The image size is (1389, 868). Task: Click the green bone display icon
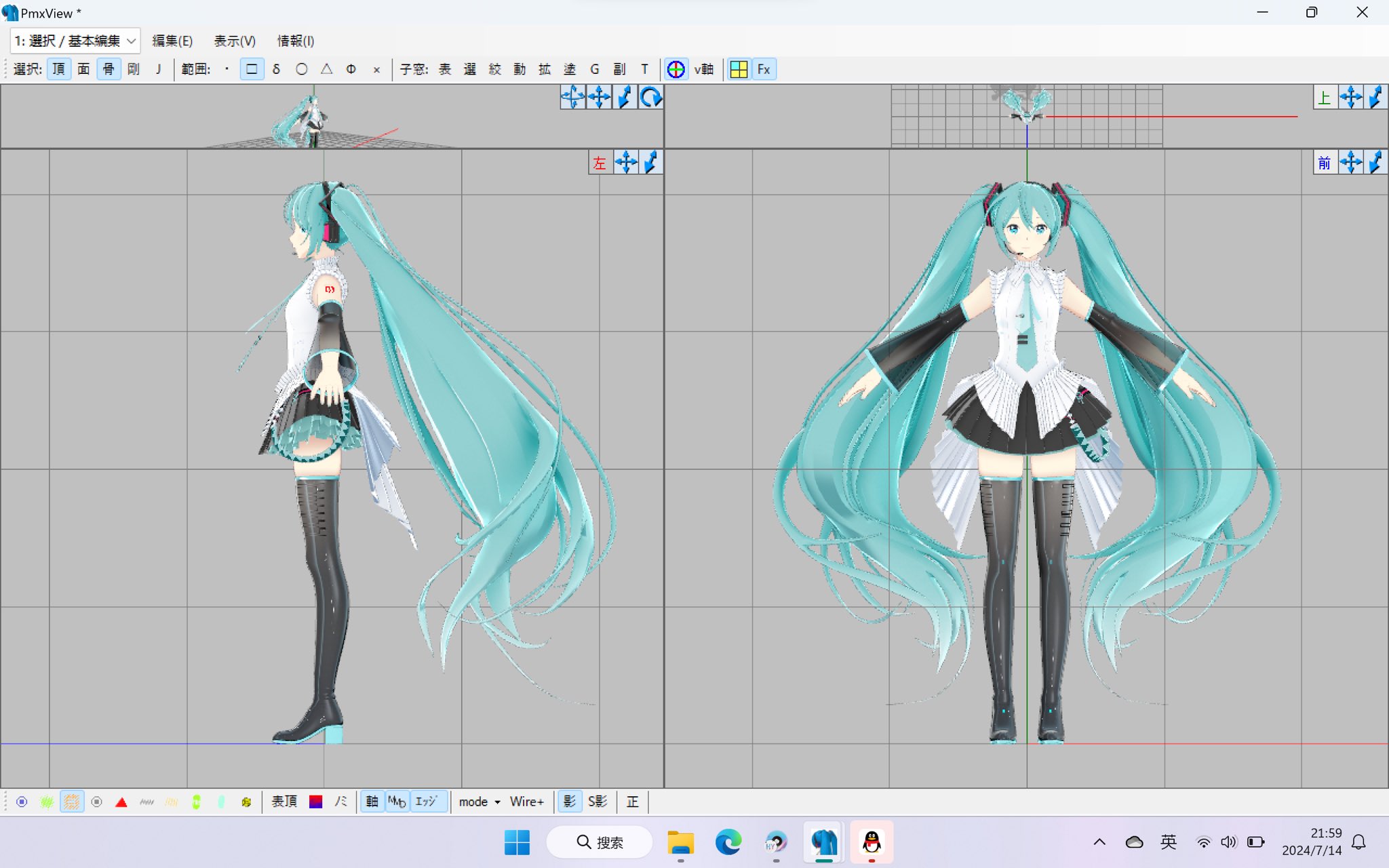196,802
